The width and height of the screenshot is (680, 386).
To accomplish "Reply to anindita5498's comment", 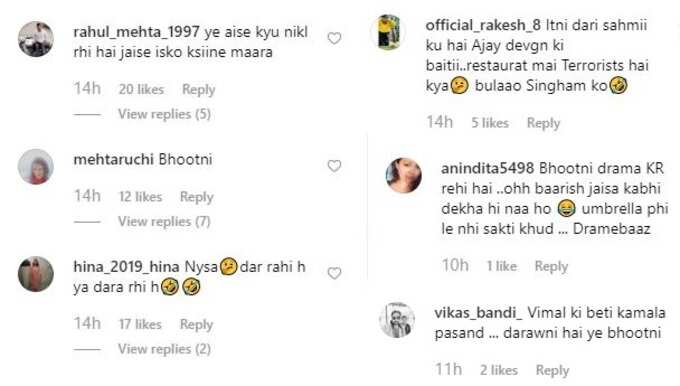I will [x=551, y=266].
